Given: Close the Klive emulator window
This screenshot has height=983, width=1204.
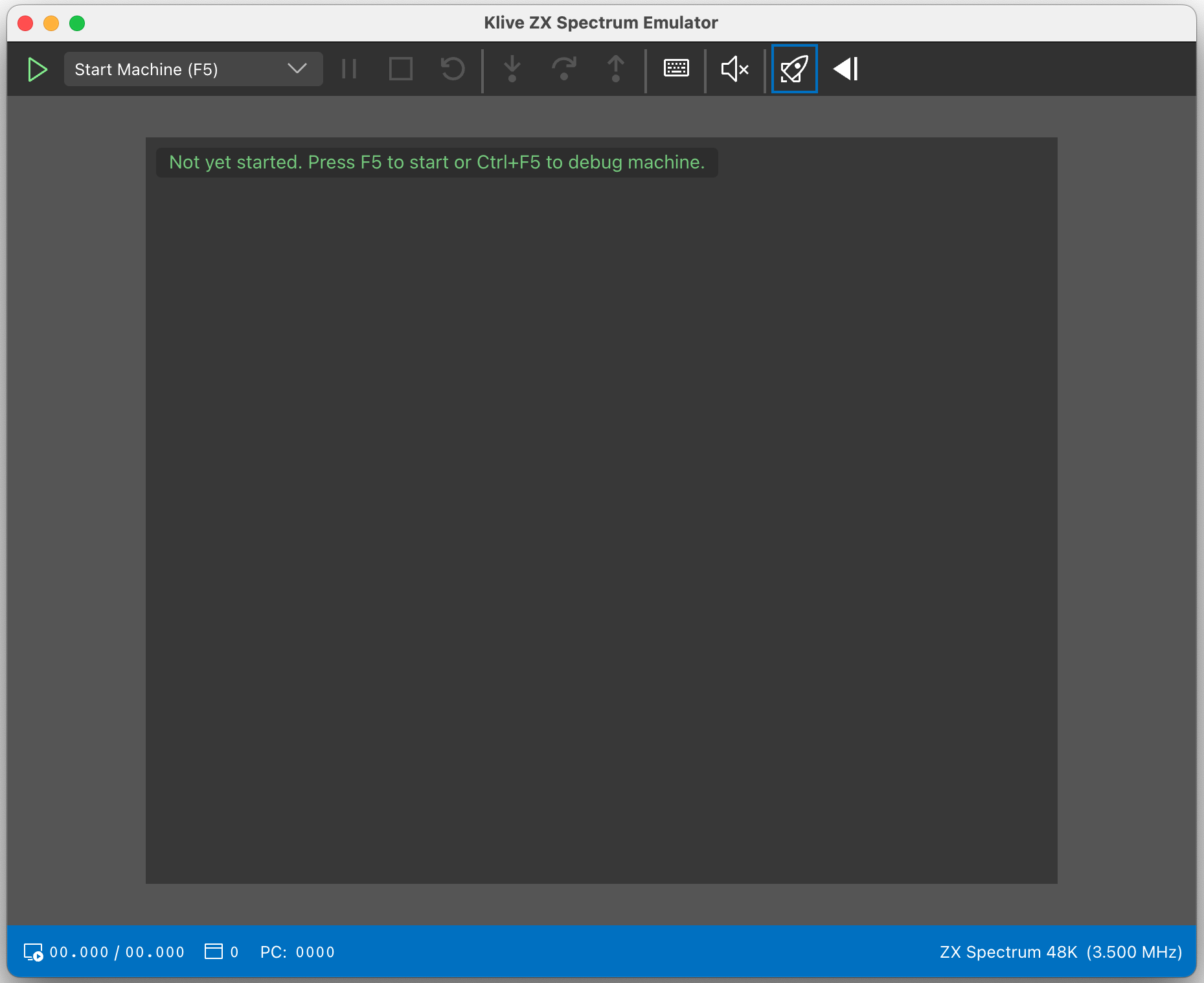Looking at the screenshot, I should [x=25, y=23].
